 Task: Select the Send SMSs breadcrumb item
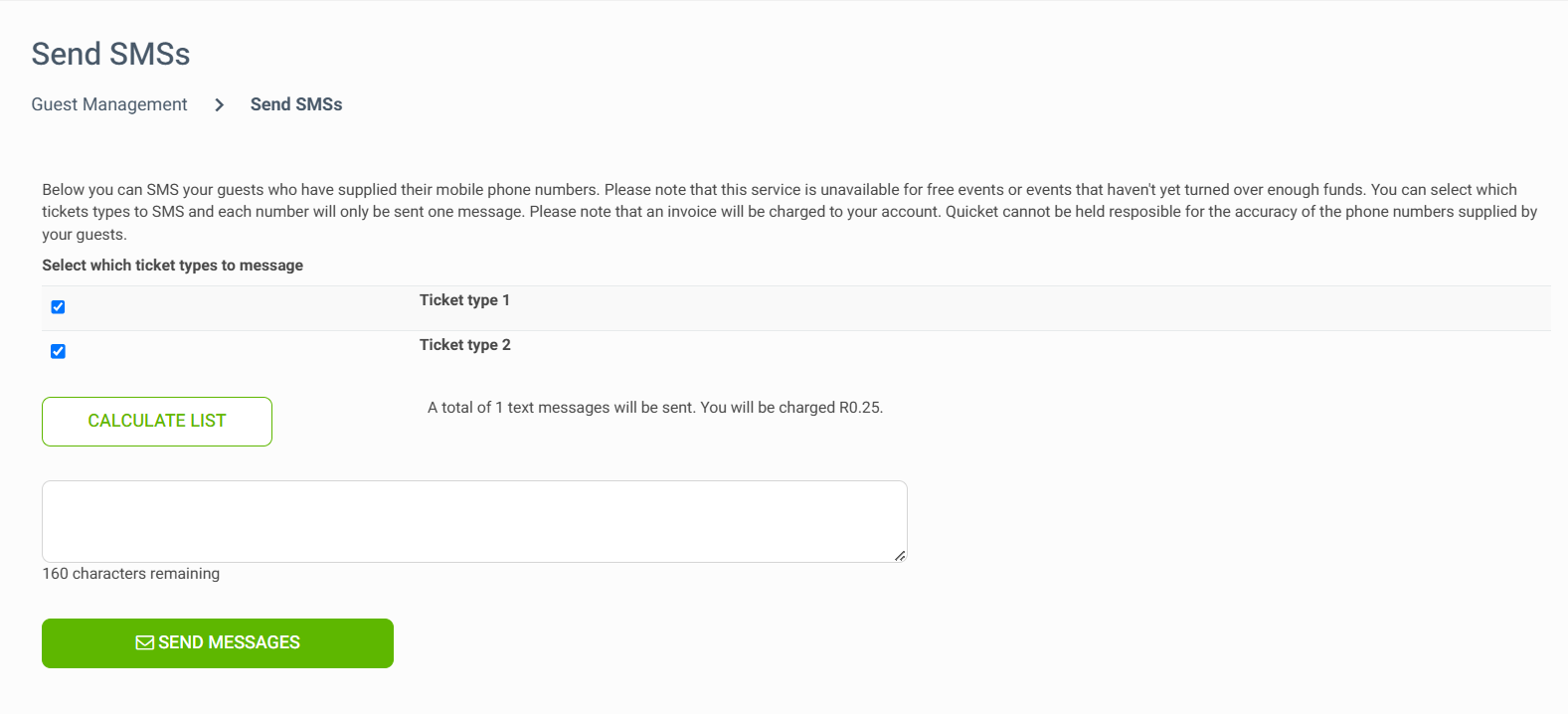pos(296,104)
